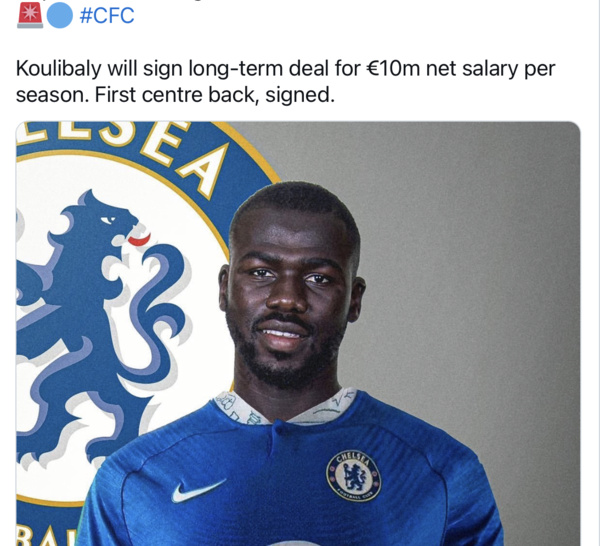Click the blue circle emoji
The height and width of the screenshot is (546, 600).
pyautogui.click(x=60, y=15)
